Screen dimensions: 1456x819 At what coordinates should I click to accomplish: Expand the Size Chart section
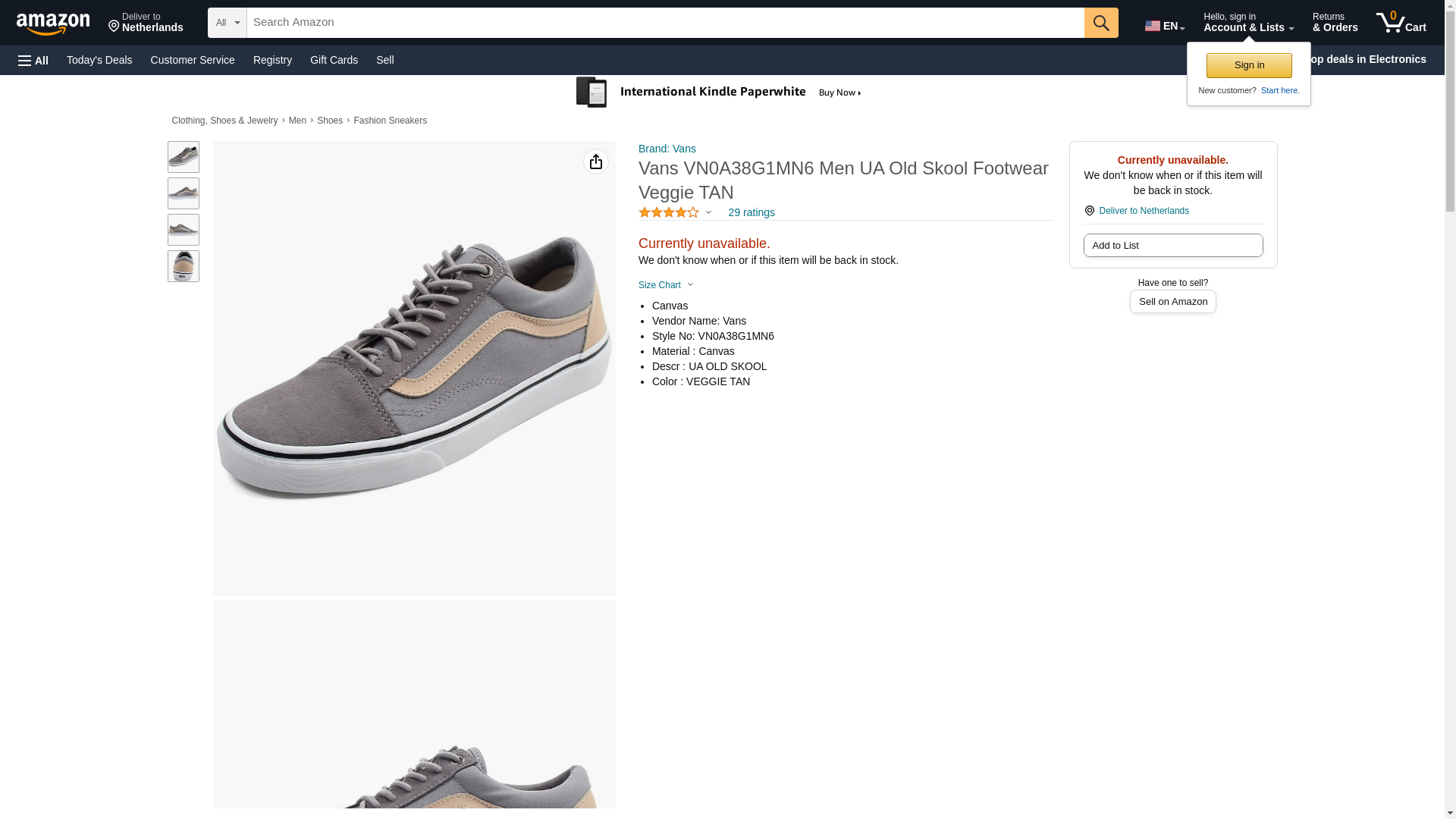pyautogui.click(x=666, y=285)
